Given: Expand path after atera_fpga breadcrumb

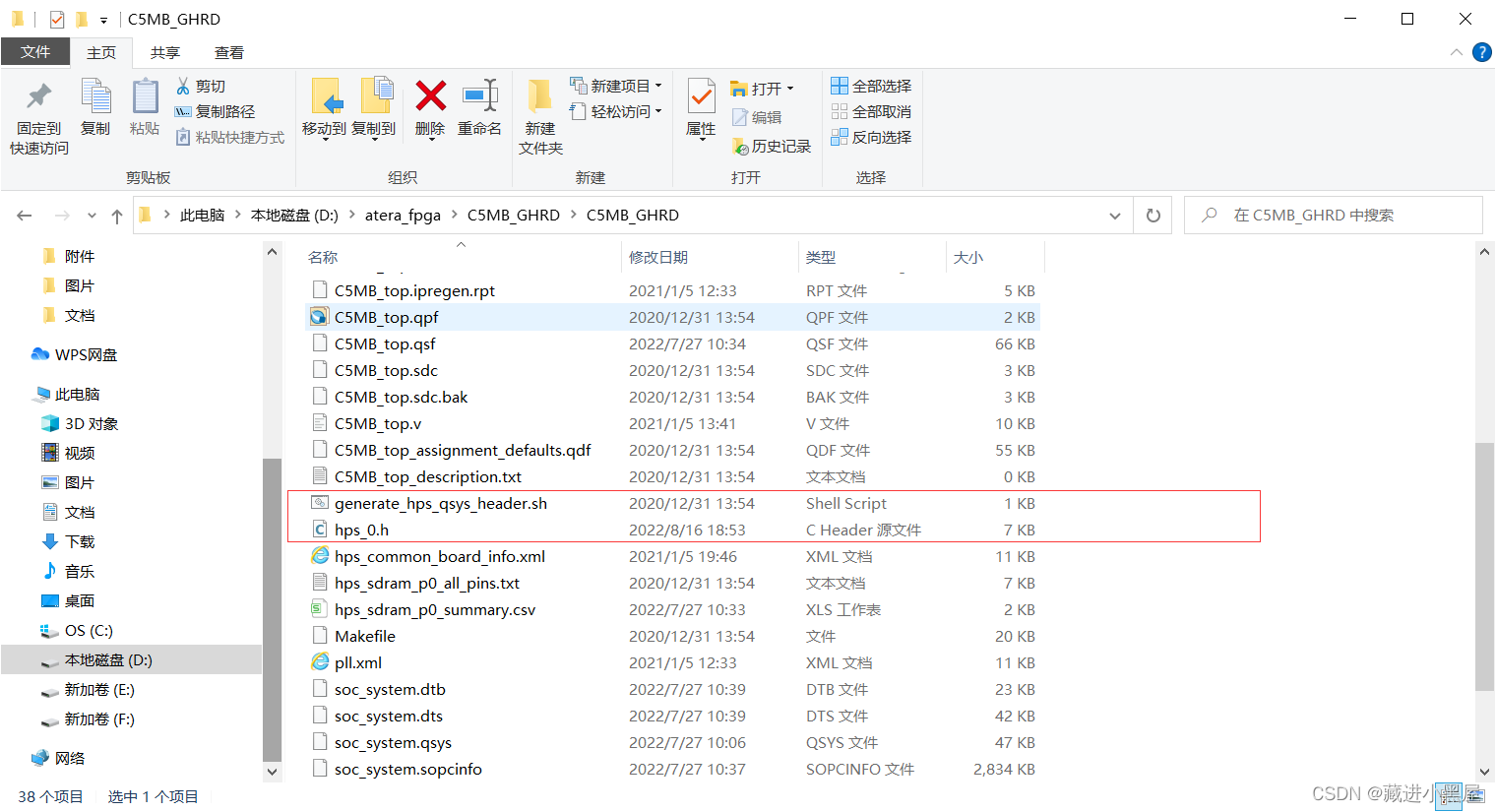Looking at the screenshot, I should (x=454, y=216).
